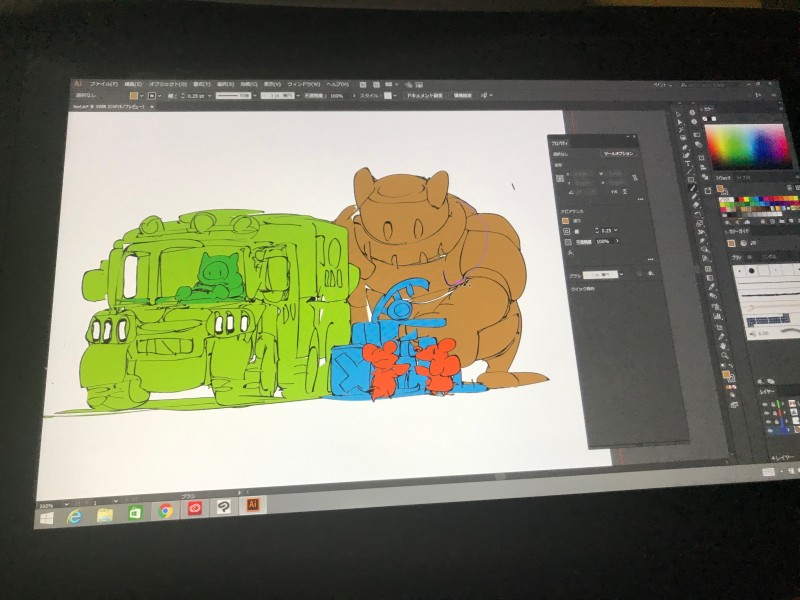The width and height of the screenshot is (800, 600).
Task: Open the ペイント workspace switcher
Action: click(663, 85)
